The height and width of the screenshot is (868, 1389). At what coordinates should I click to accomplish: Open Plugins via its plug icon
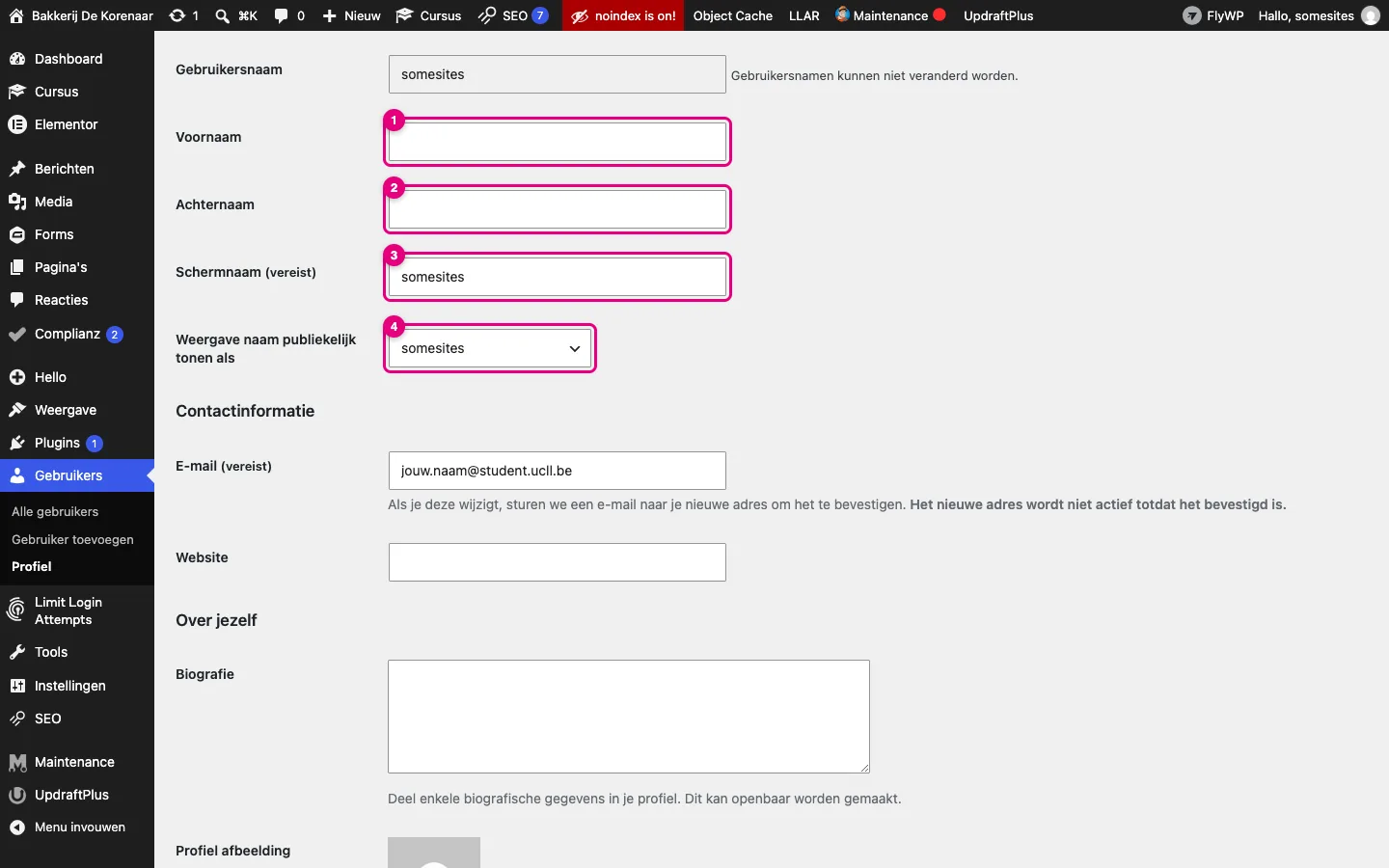tap(16, 443)
